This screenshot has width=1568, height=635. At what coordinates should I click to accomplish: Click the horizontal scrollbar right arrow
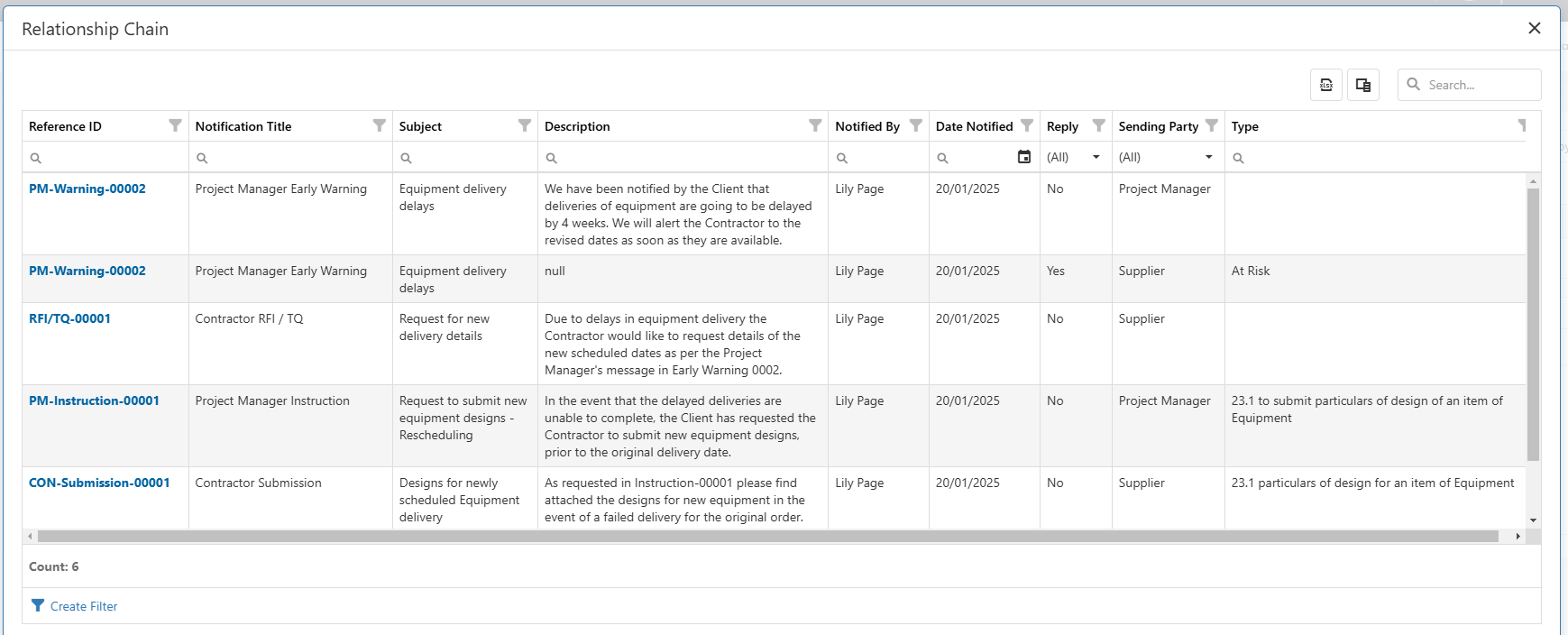tap(1518, 536)
